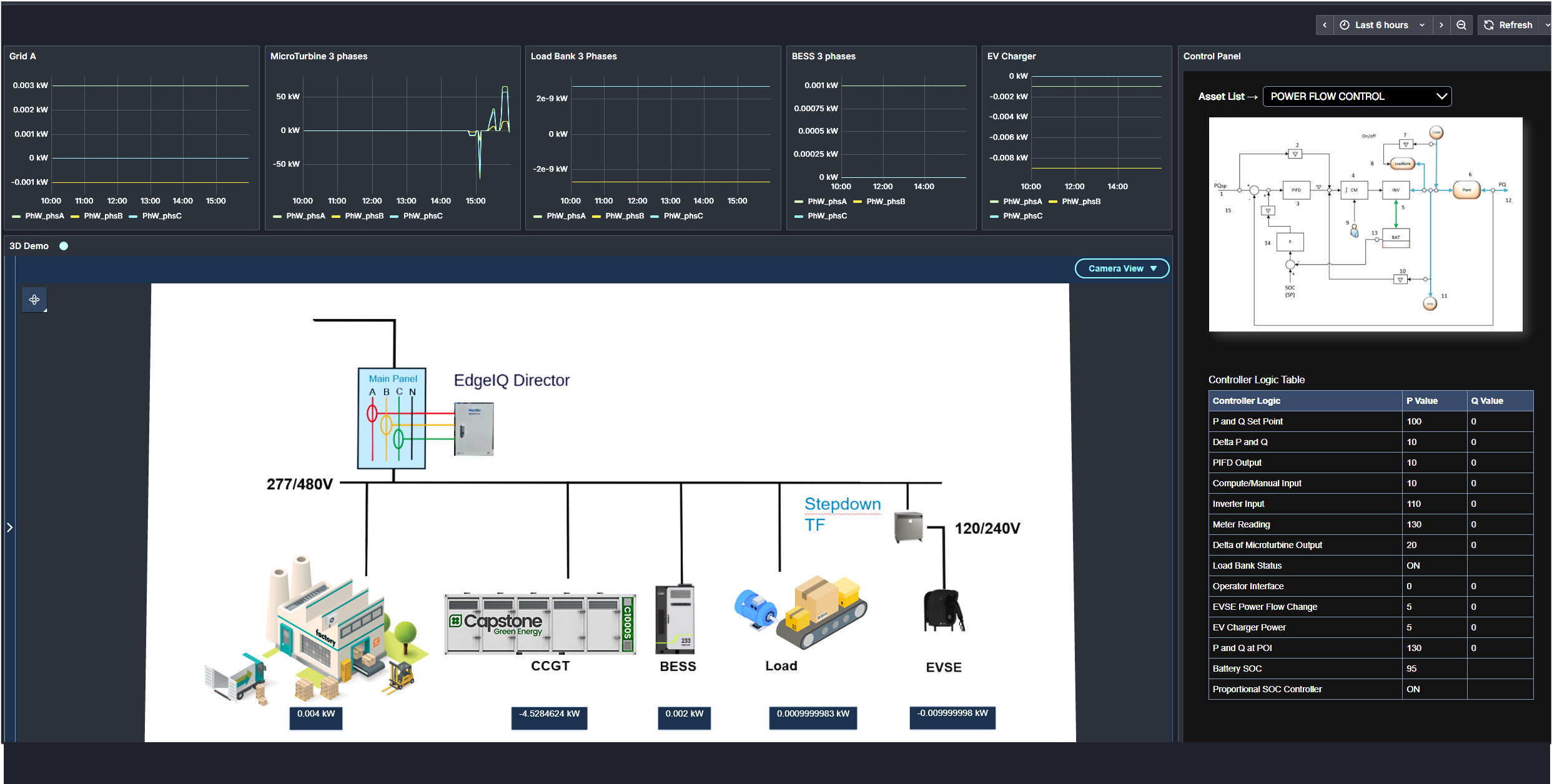Open the refresh interval dropdown arrow

[x=1546, y=25]
